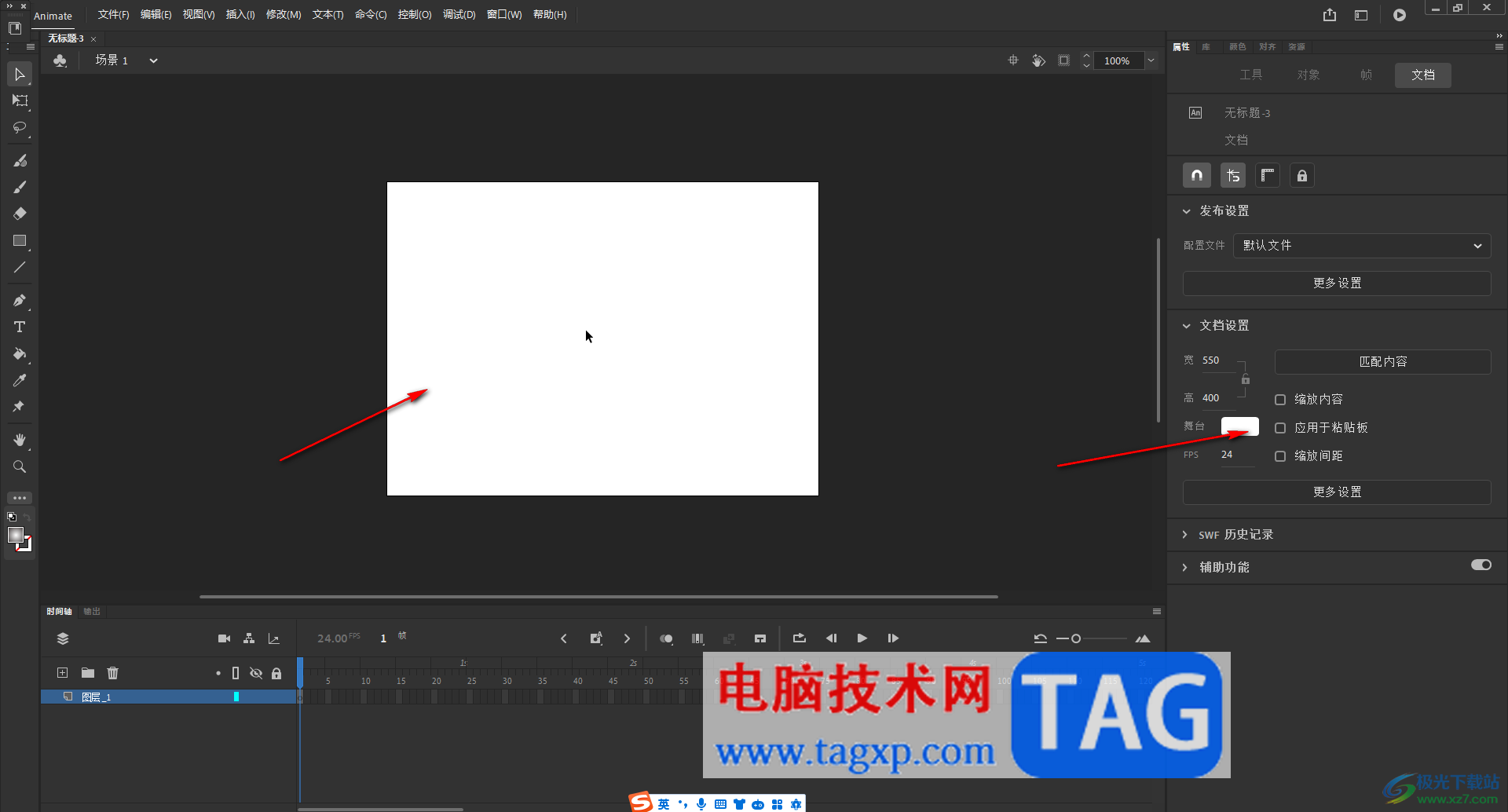The height and width of the screenshot is (812, 1508).
Task: Click 更多设置 under 发布设置
Action: coord(1337,283)
